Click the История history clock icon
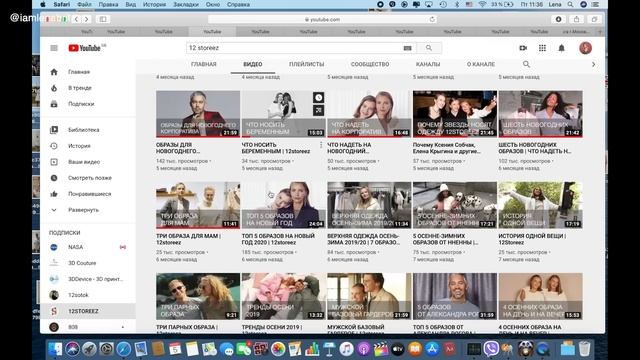The height and width of the screenshot is (360, 640). [54, 146]
